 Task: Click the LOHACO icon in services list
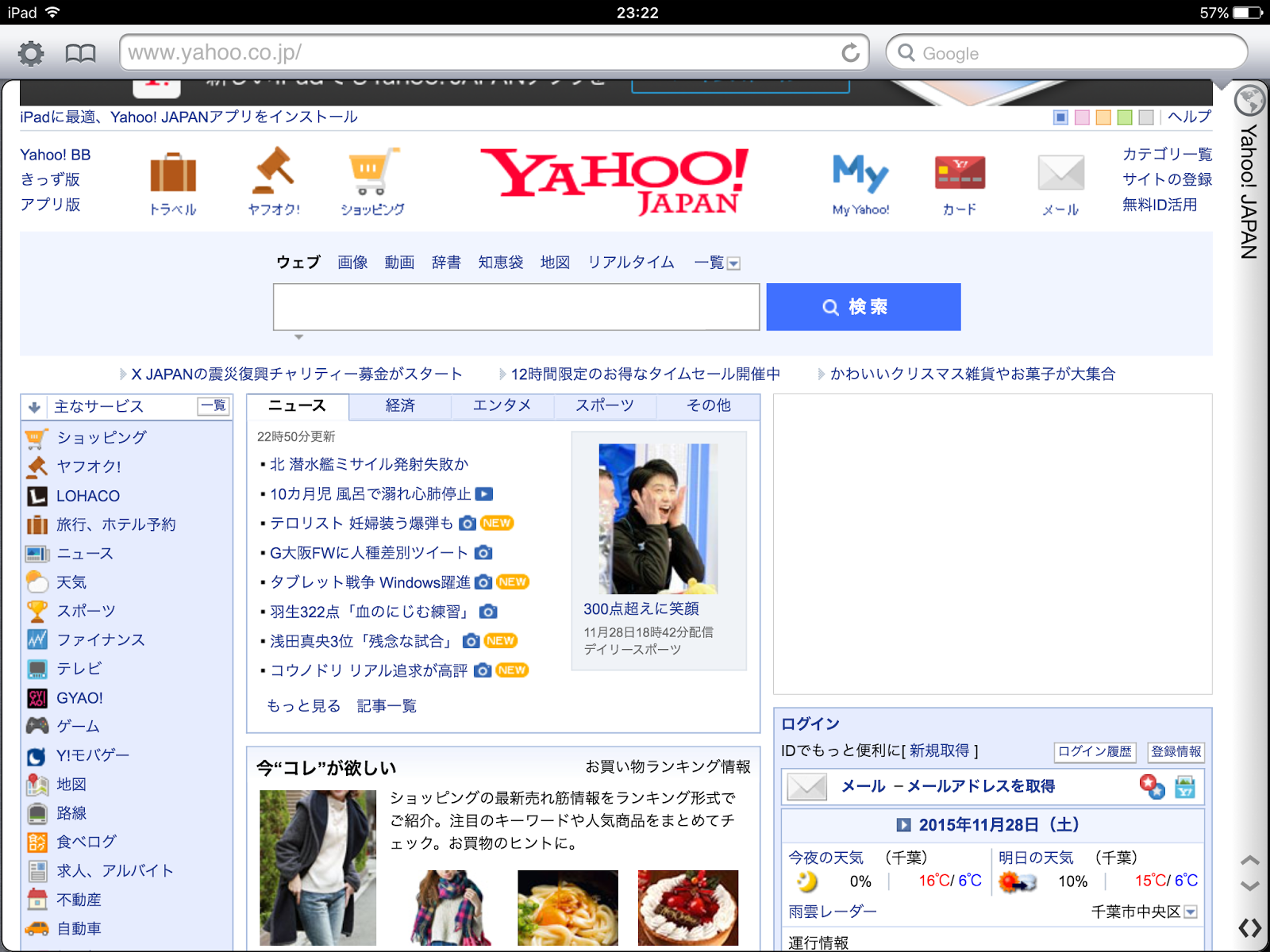[37, 496]
